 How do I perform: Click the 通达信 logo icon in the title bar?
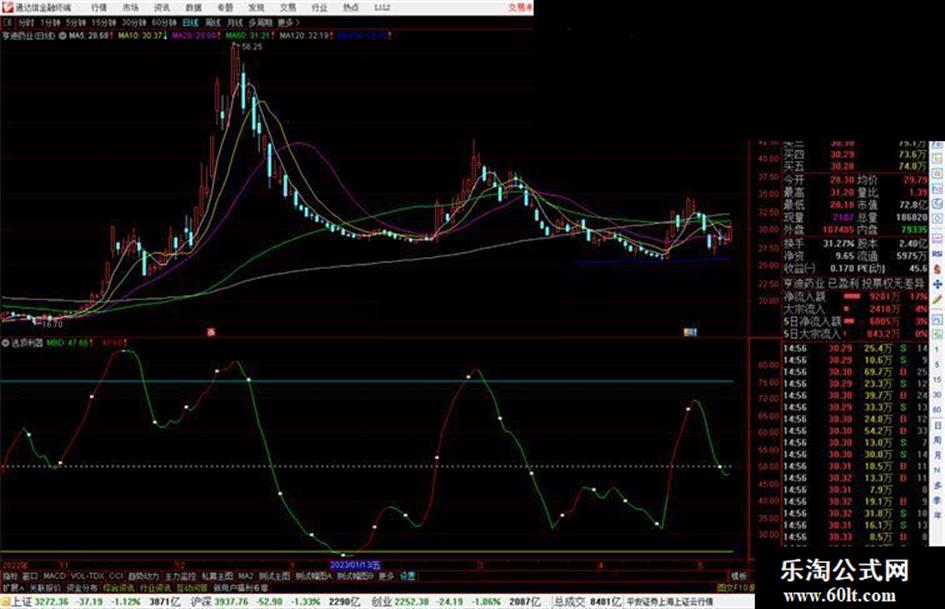[x=7, y=7]
